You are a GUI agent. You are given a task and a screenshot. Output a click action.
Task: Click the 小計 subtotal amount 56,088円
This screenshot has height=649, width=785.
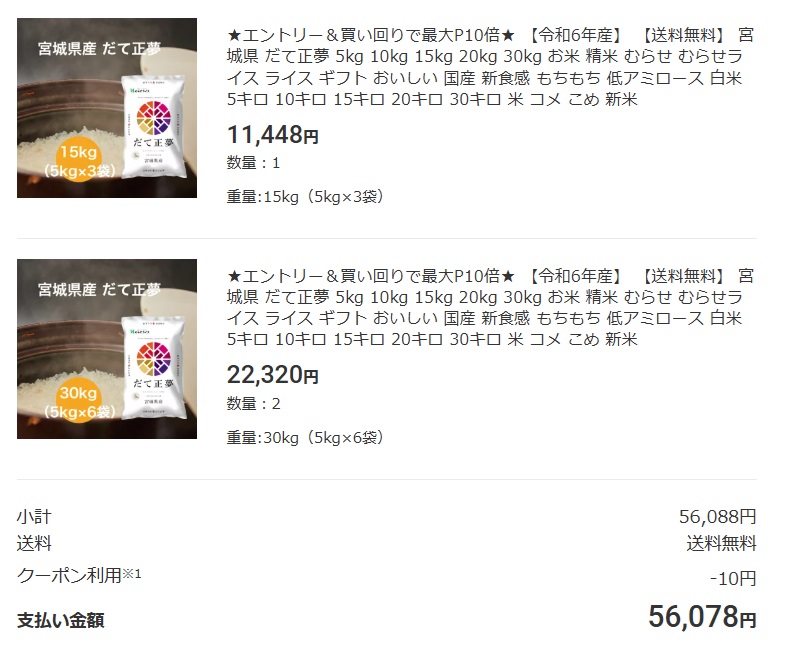(x=717, y=516)
